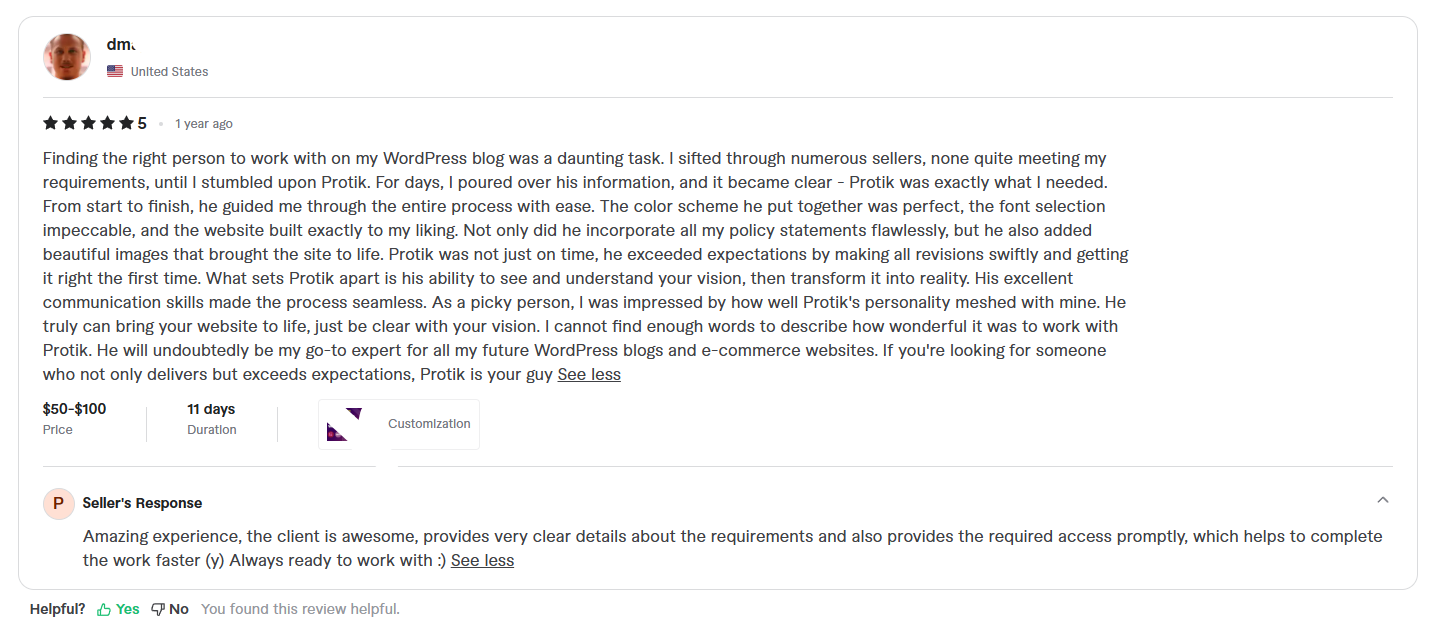Screen dimensions: 1436x626
Task: Open the purple gig thumbnail image
Action: (x=344, y=424)
